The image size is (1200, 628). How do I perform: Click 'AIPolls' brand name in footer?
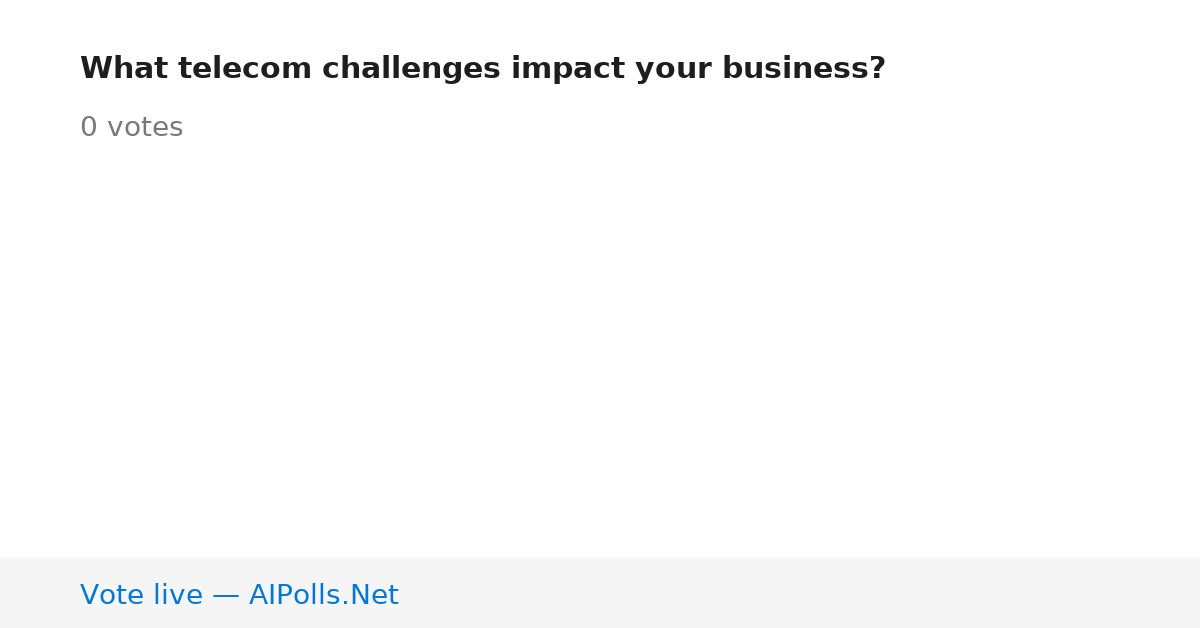296,595
